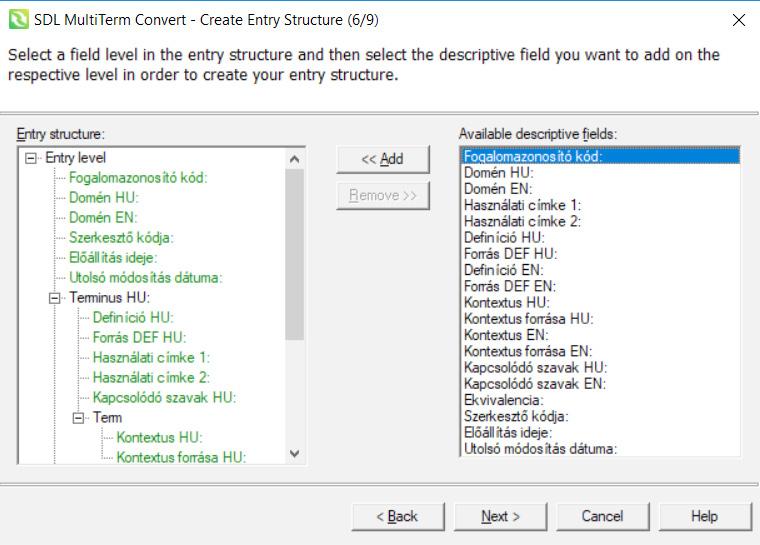Cancel the conversion wizard
760x545 pixels.
tap(602, 516)
